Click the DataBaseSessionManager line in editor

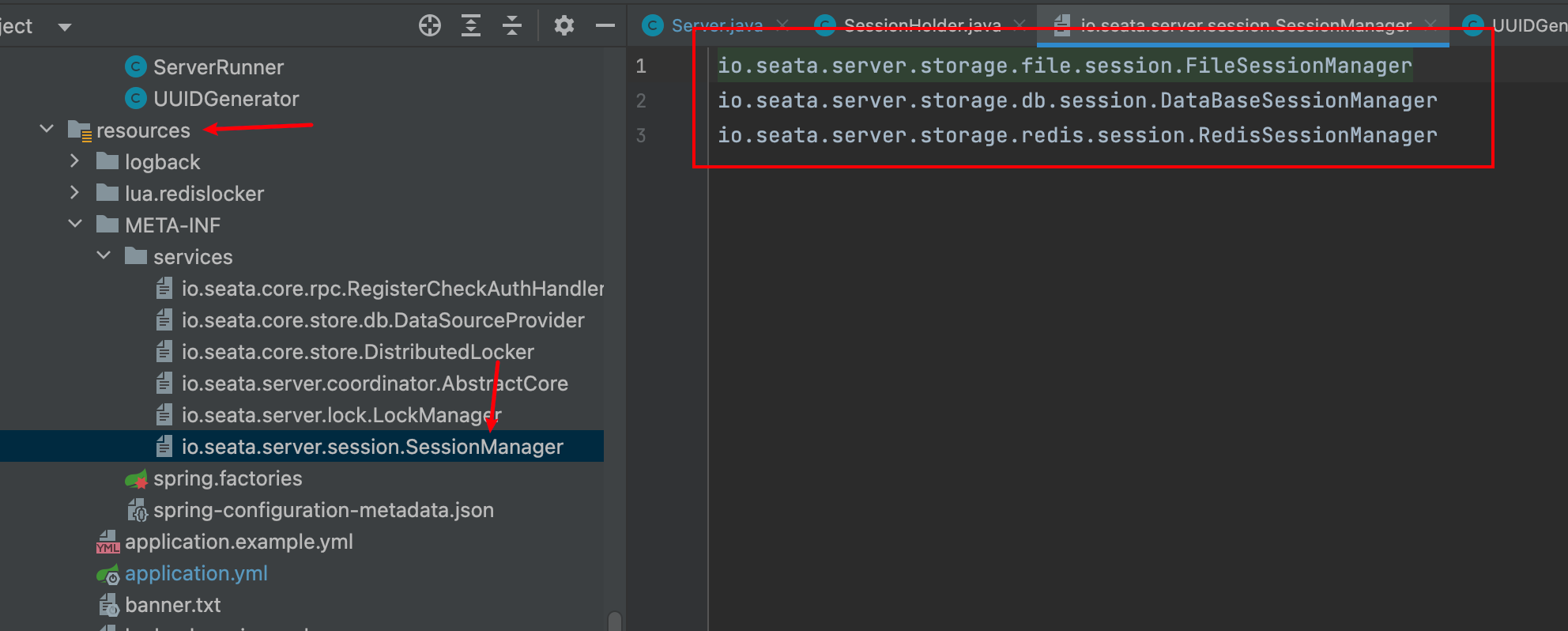coord(1077,100)
